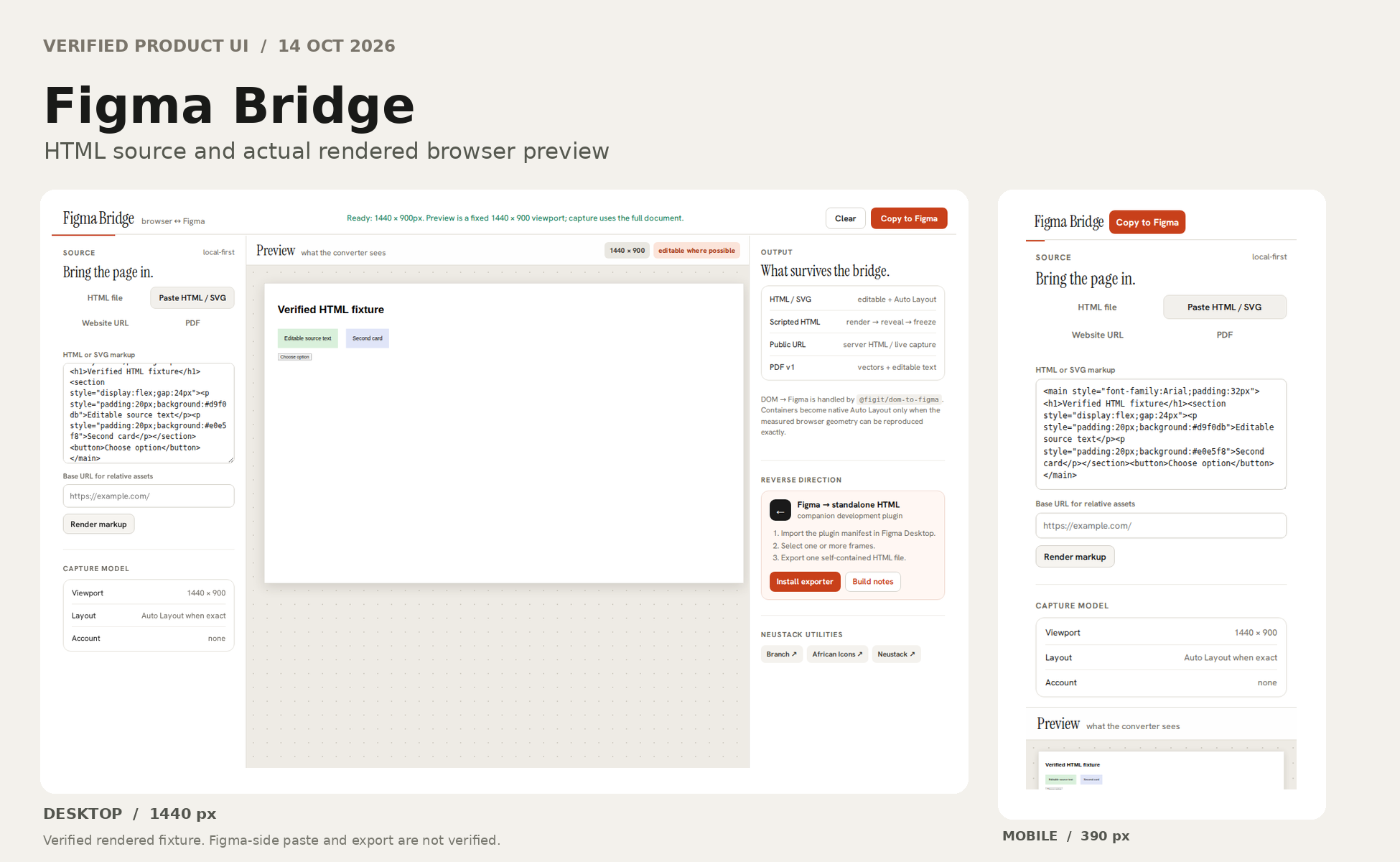Select Paste HTML / SVG tab in mobile view
Image resolution: width=1400 pixels, height=862 pixels.
tap(1224, 307)
